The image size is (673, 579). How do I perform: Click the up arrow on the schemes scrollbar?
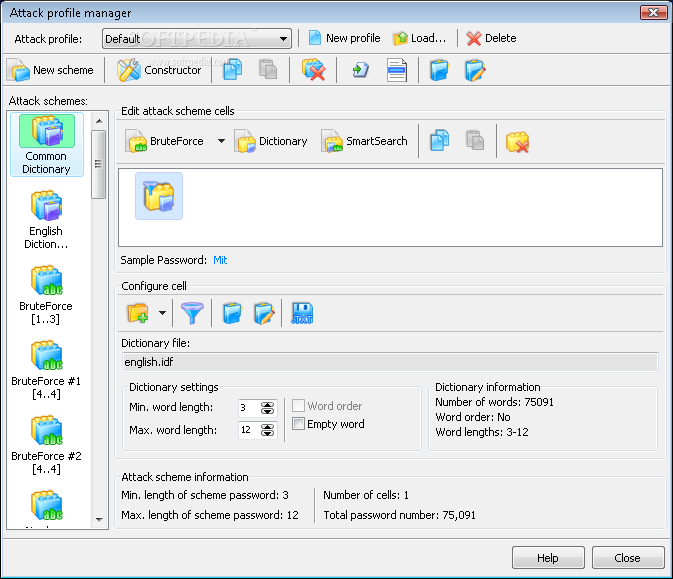[99, 121]
